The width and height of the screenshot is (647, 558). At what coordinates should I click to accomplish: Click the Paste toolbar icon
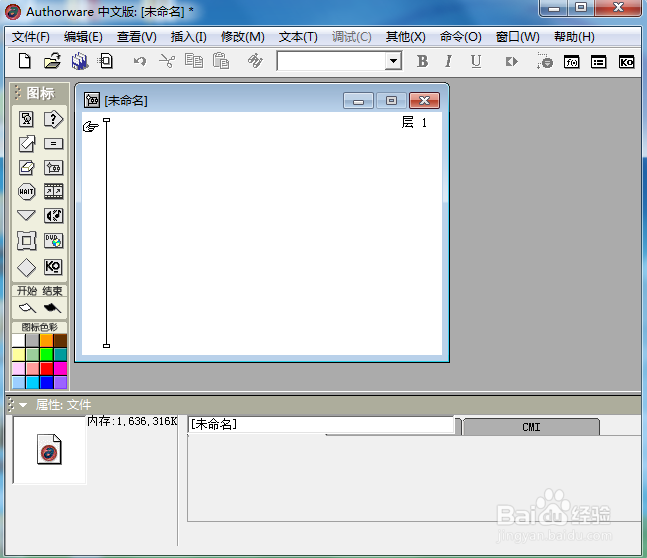tap(221, 61)
